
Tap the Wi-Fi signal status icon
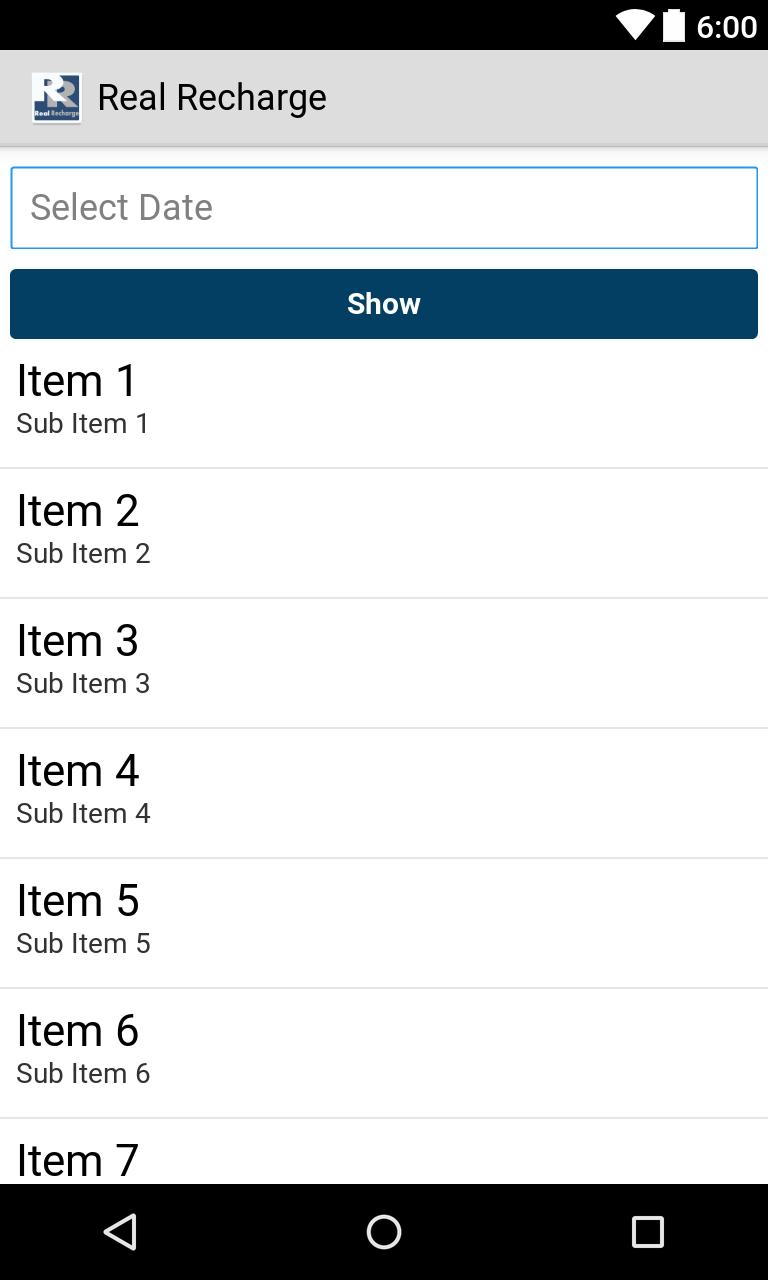click(635, 25)
